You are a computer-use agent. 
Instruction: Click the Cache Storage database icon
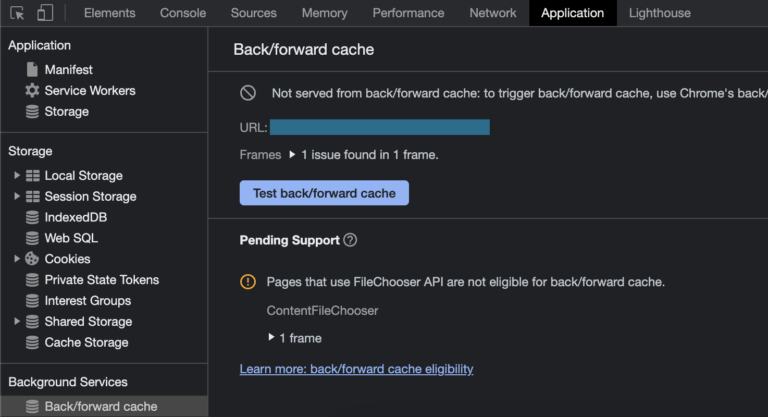coord(32,343)
